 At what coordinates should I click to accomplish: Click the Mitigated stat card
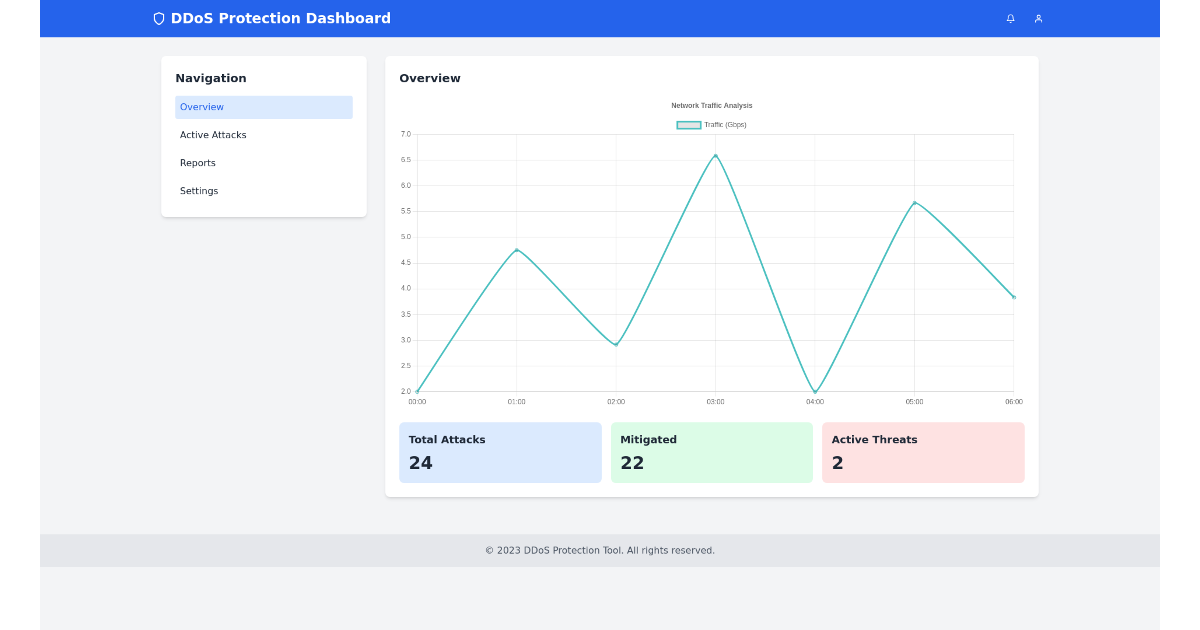pyautogui.click(x=712, y=452)
